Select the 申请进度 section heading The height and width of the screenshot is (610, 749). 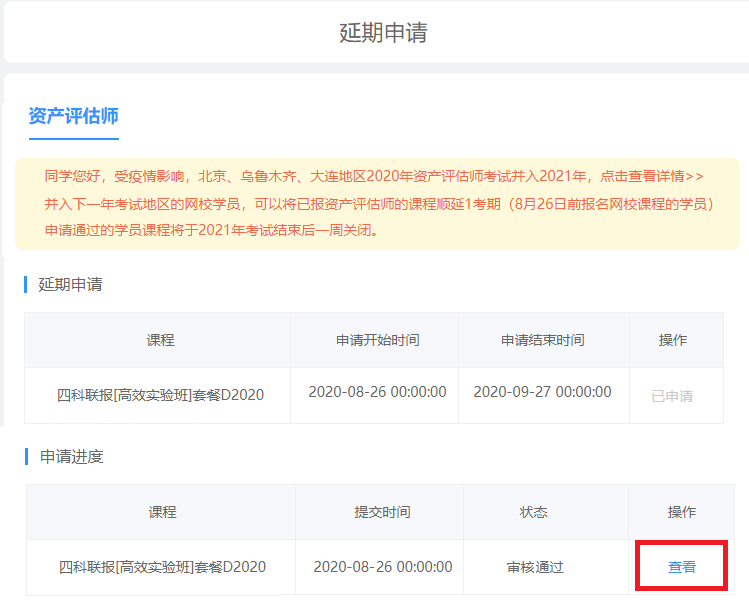click(71, 456)
